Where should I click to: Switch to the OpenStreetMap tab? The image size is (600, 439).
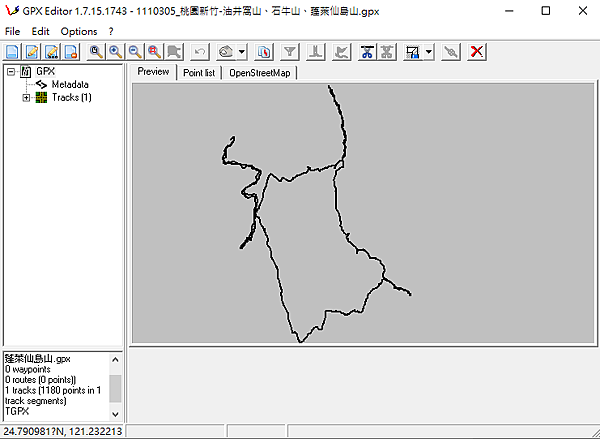[259, 73]
